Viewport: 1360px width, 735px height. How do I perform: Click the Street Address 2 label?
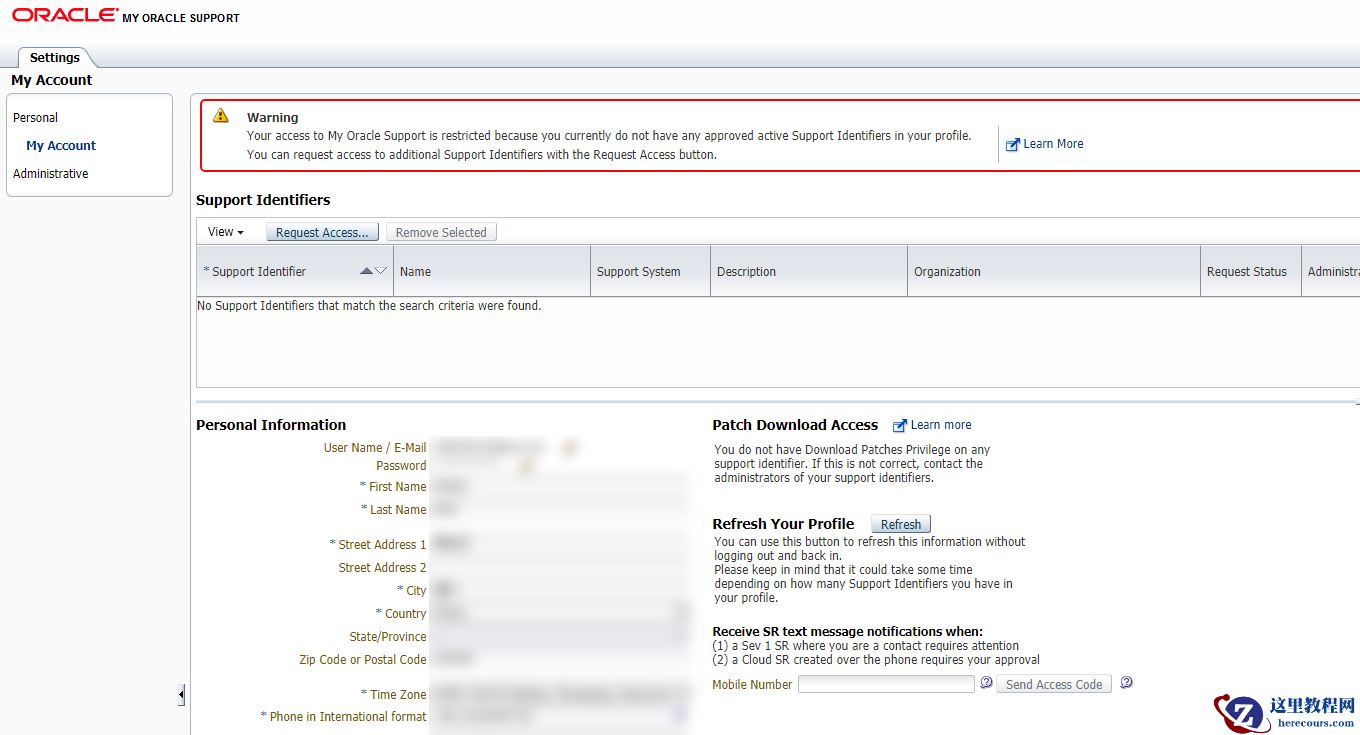coord(382,568)
